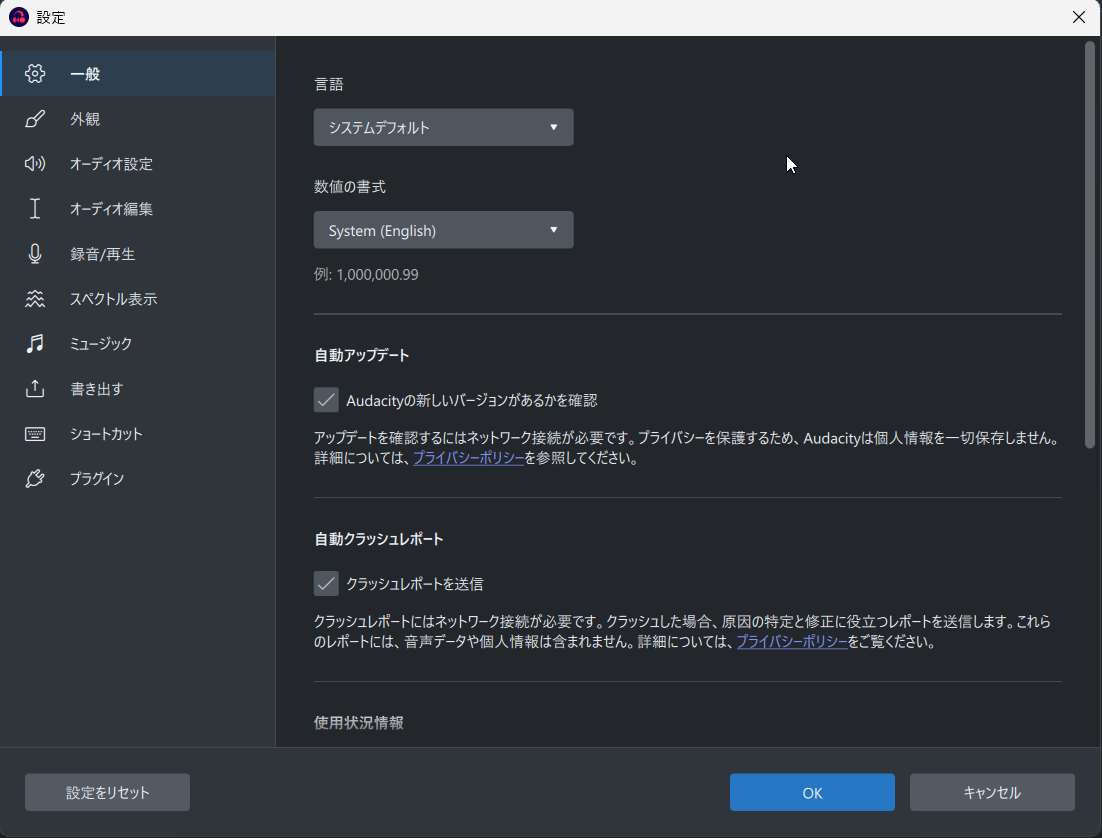Viewport: 1102px width, 838px height.
Task: Switch to the 外観 tab label
Action: pos(85,119)
